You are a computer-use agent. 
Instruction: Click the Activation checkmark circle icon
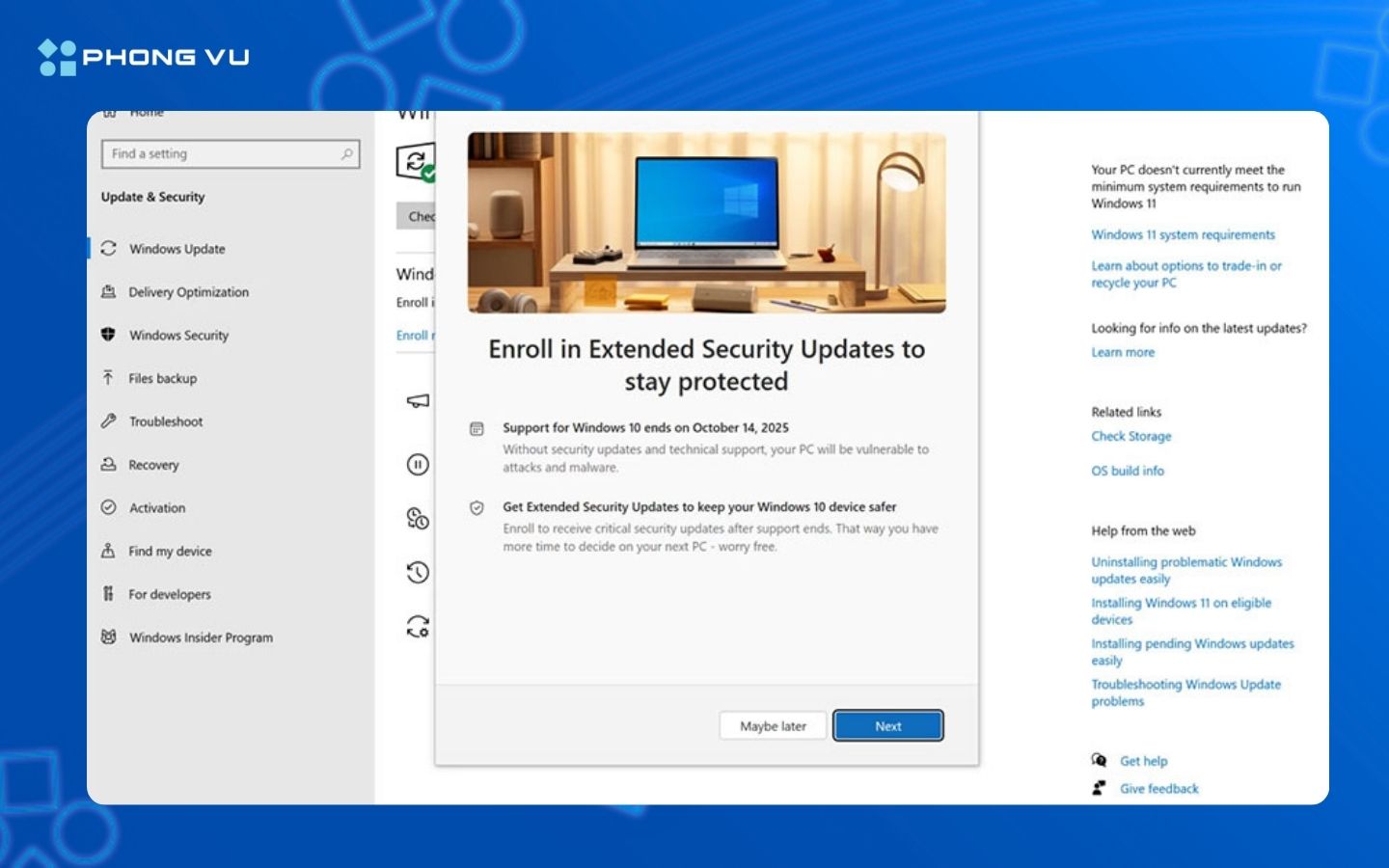point(109,507)
